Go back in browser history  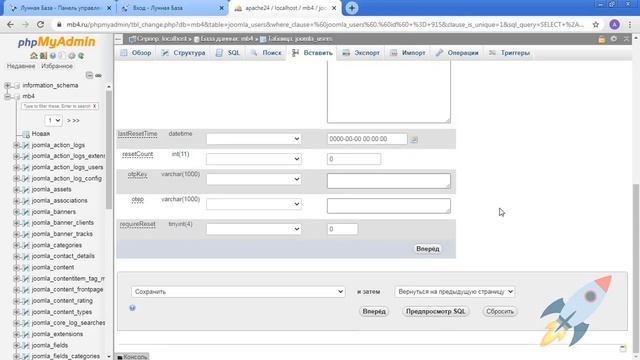point(11,24)
